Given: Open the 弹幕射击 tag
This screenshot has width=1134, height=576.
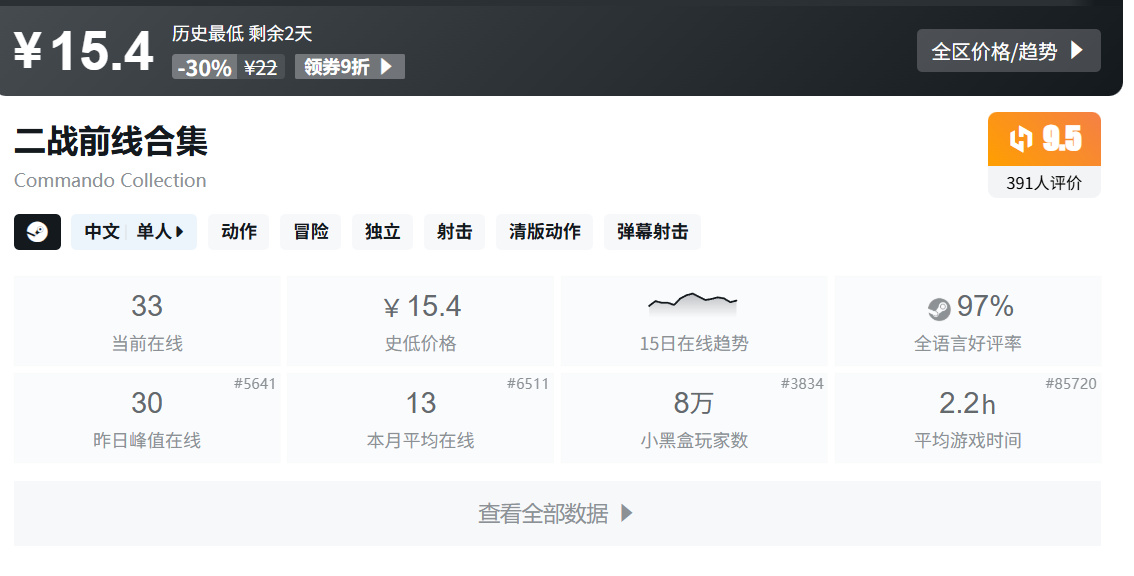Looking at the screenshot, I should pyautogui.click(x=652, y=232).
